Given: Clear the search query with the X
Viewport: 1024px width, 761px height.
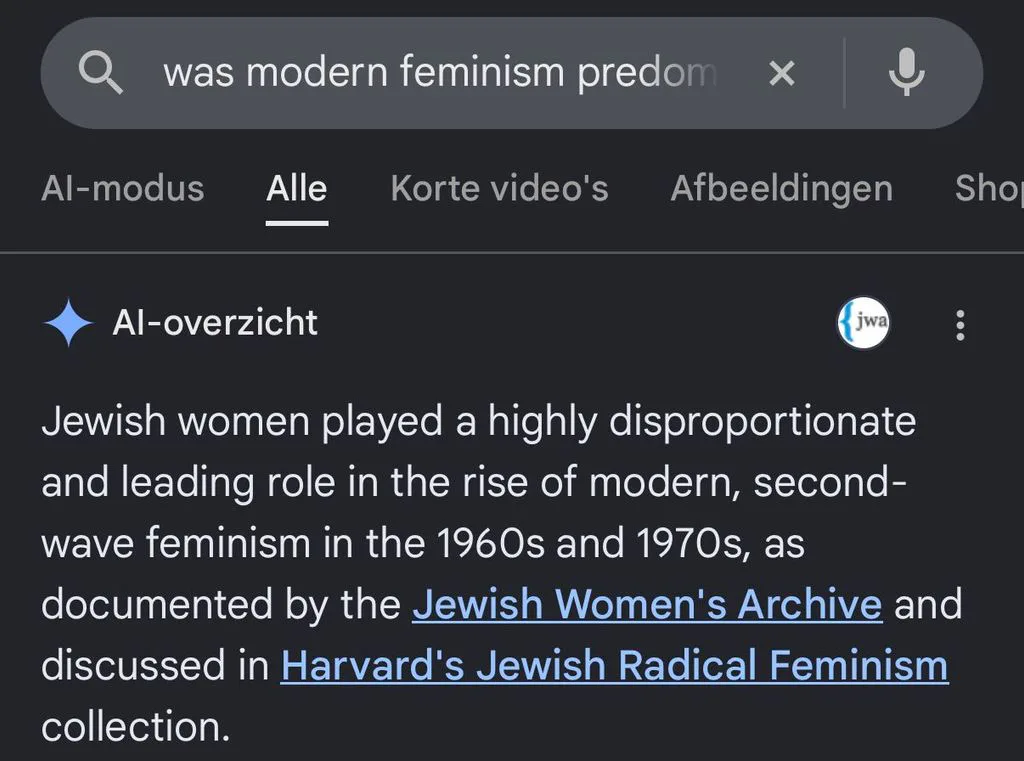Looking at the screenshot, I should tap(782, 73).
